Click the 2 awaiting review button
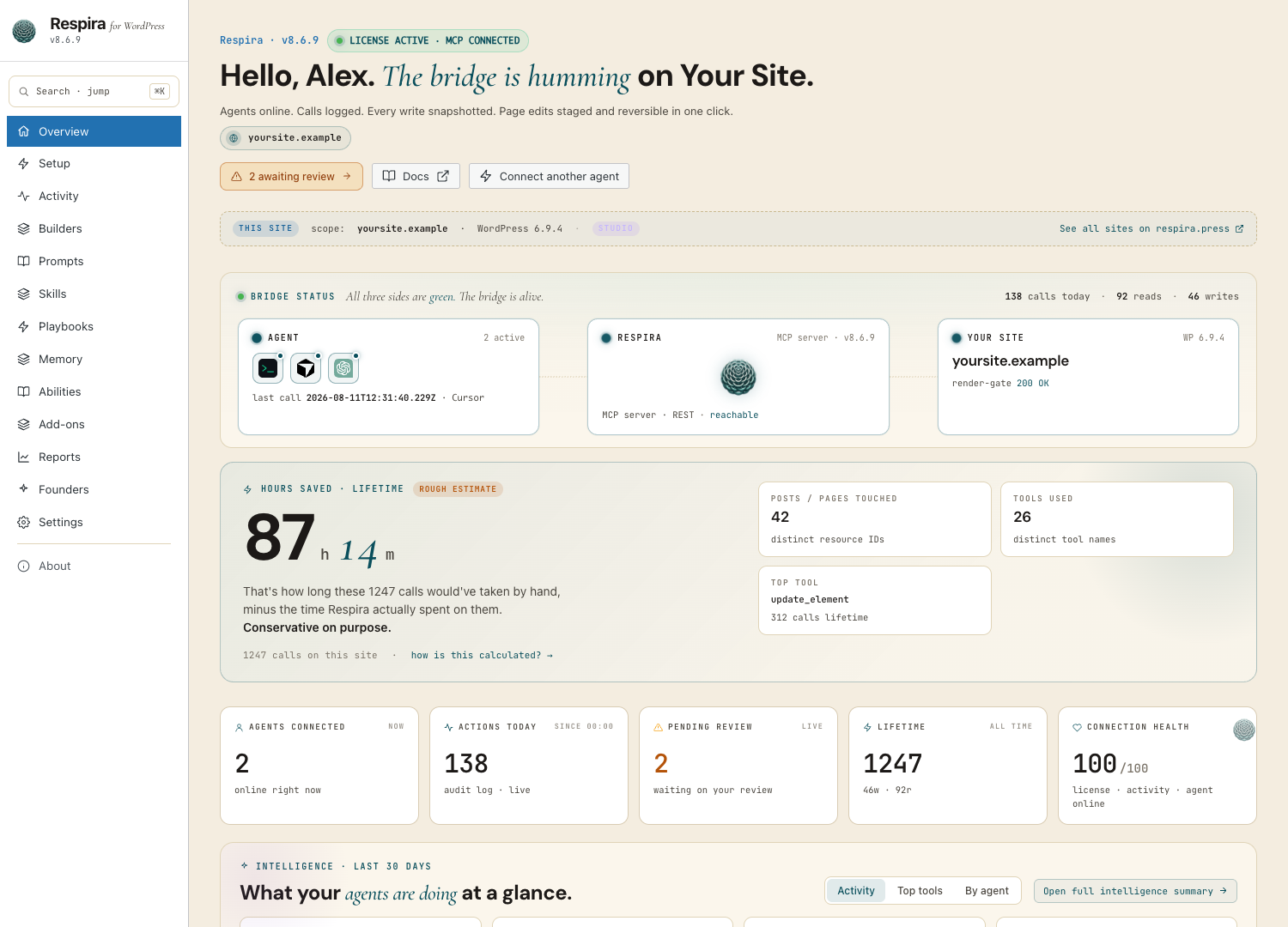Image resolution: width=1288 pixels, height=927 pixels. coord(291,177)
